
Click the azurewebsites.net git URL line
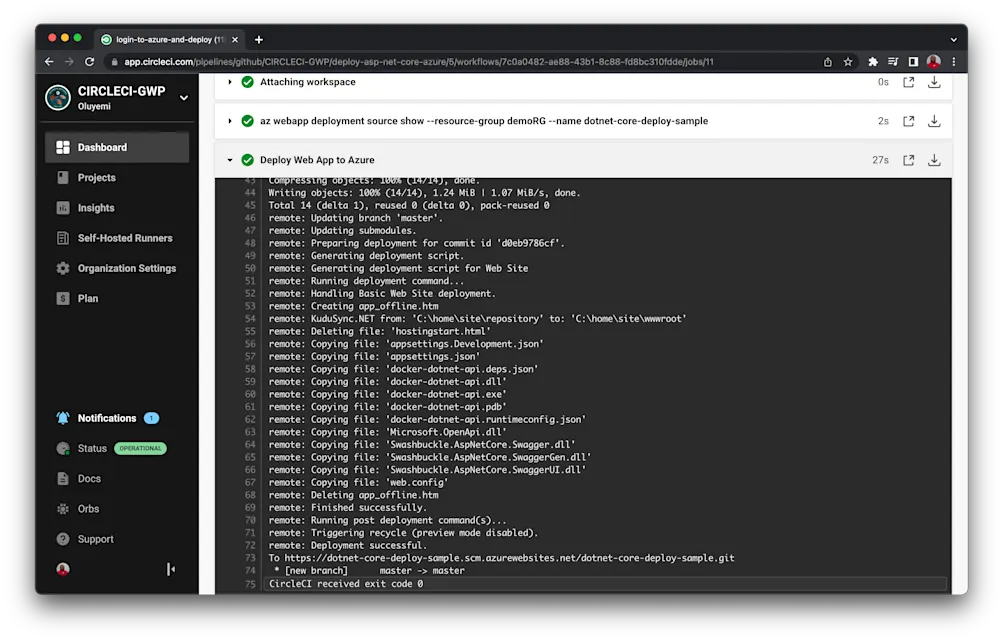(x=502, y=558)
